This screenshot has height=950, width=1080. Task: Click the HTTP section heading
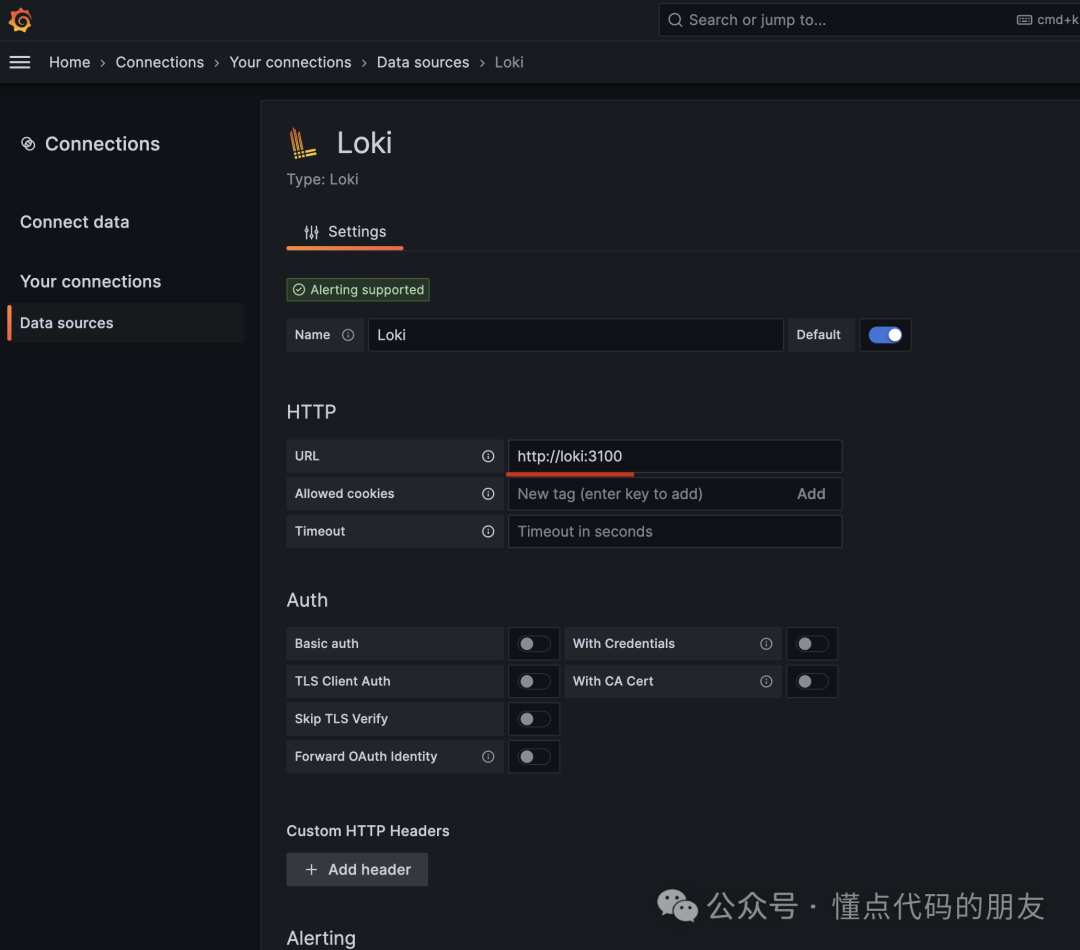[x=311, y=412]
